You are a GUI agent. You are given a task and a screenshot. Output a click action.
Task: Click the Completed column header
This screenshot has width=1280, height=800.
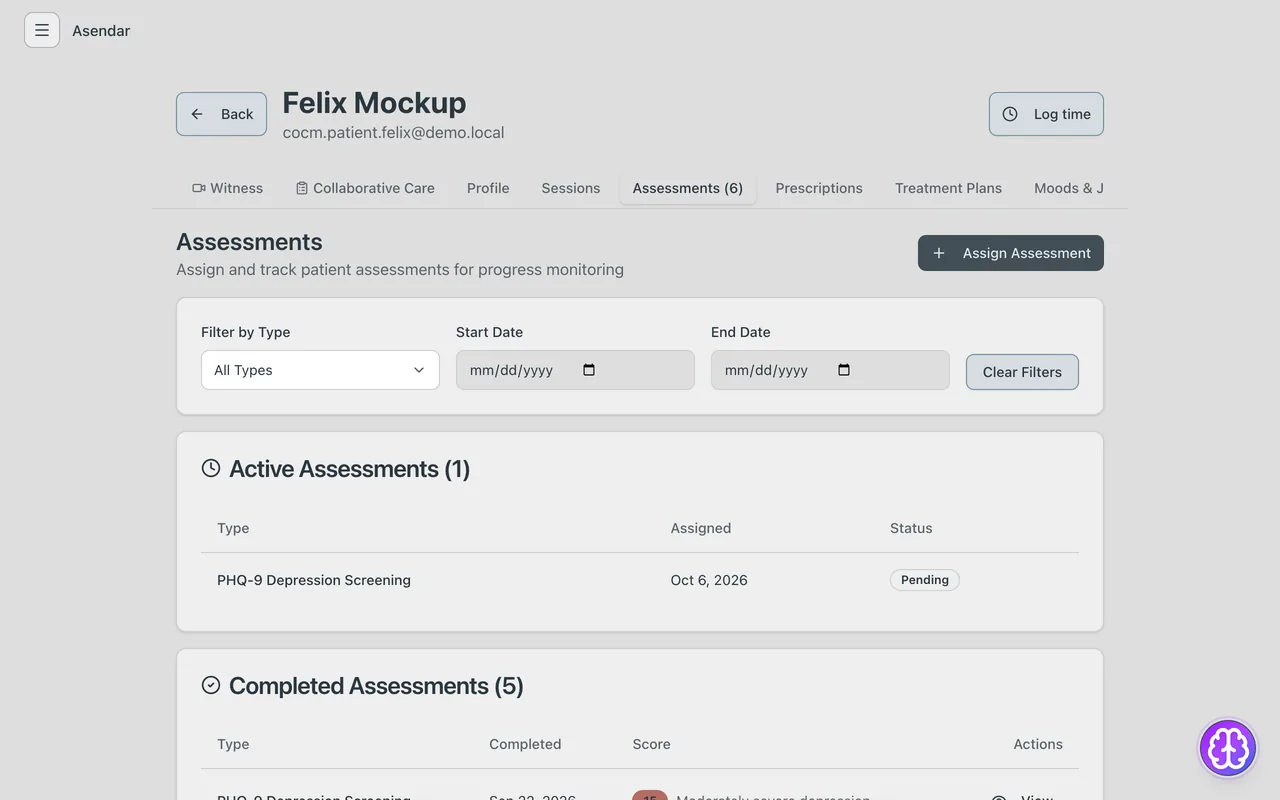pos(525,744)
